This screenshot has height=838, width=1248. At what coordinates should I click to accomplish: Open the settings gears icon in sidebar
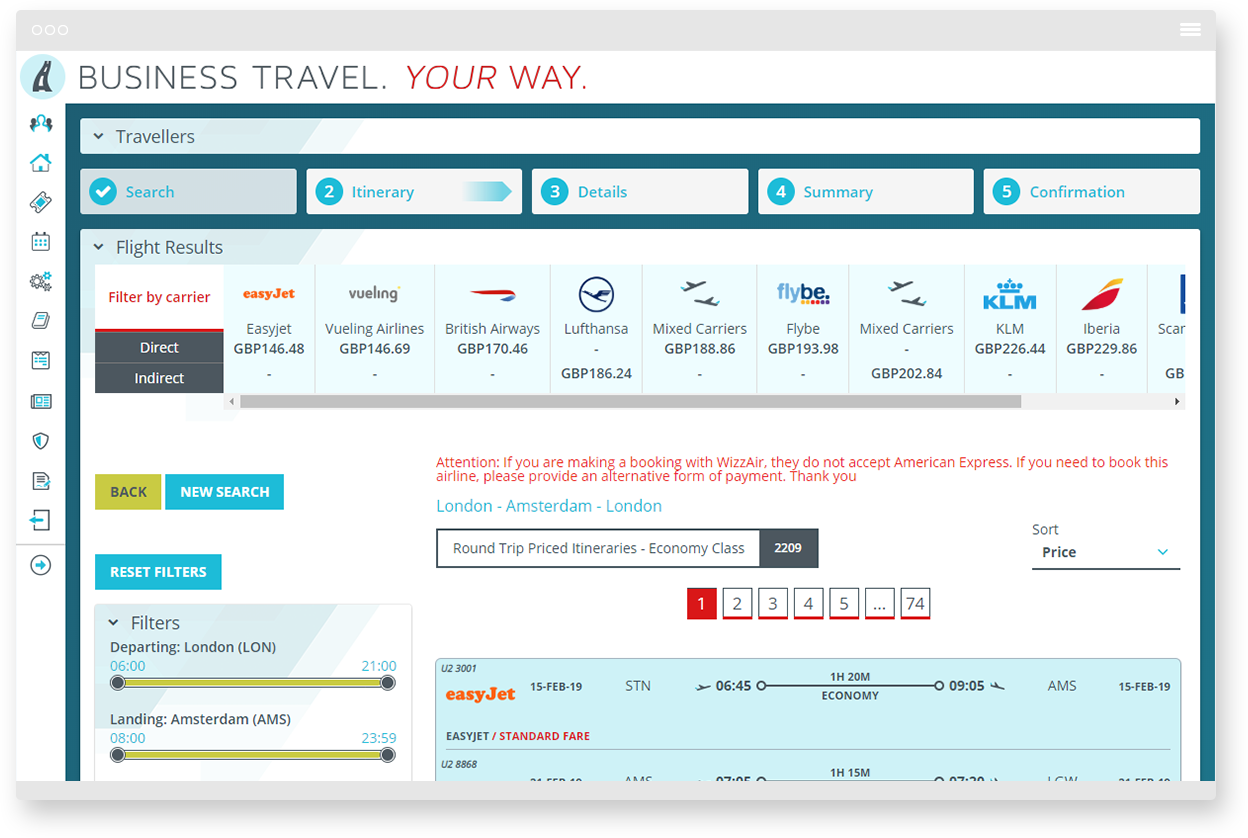point(40,282)
